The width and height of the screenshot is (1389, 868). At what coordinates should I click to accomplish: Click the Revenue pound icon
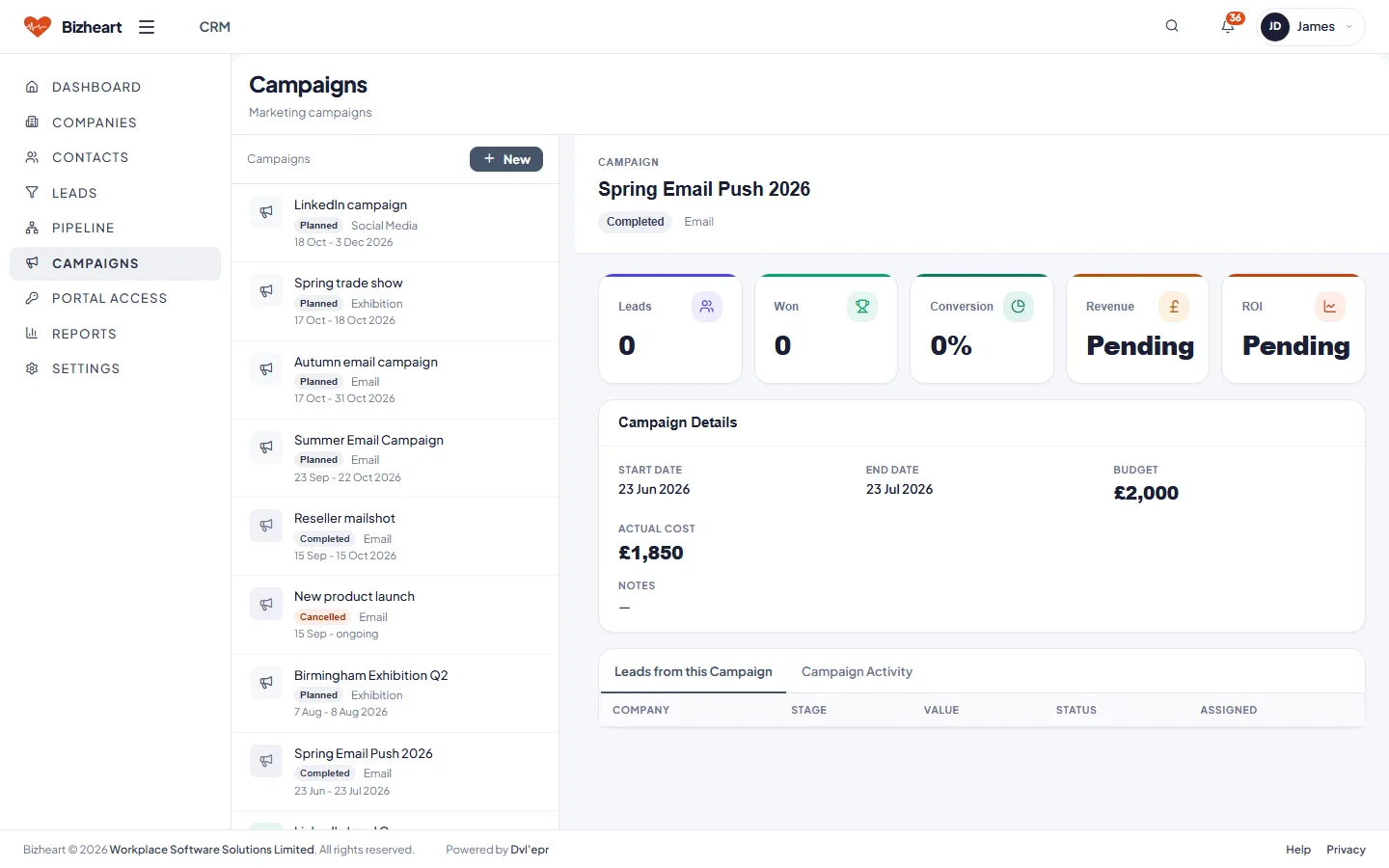[x=1174, y=307]
